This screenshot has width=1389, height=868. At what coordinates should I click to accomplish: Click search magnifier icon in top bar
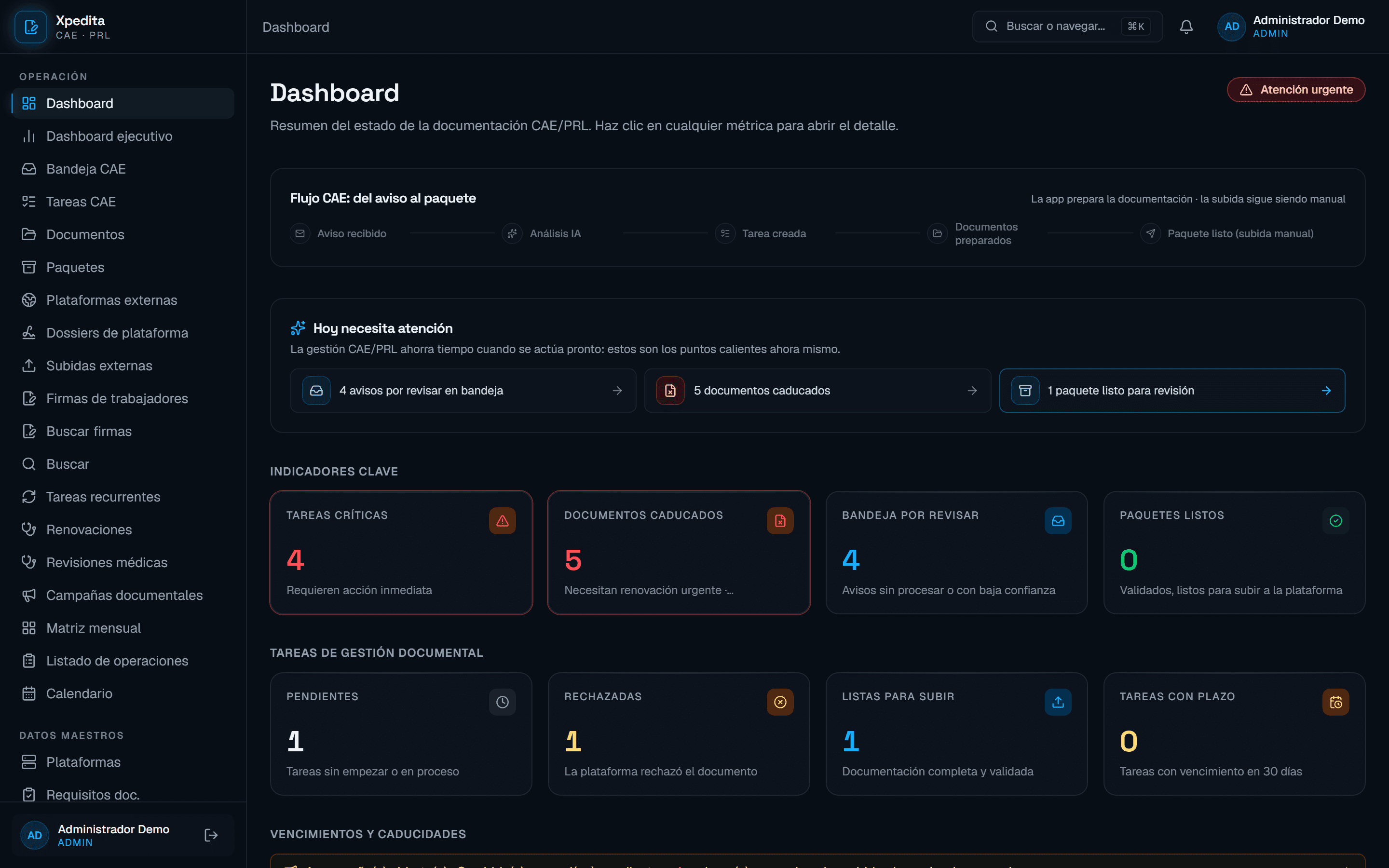pos(991,26)
